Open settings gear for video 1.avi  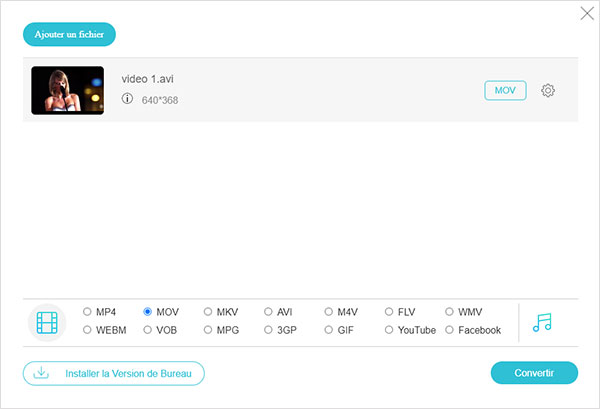tap(548, 91)
